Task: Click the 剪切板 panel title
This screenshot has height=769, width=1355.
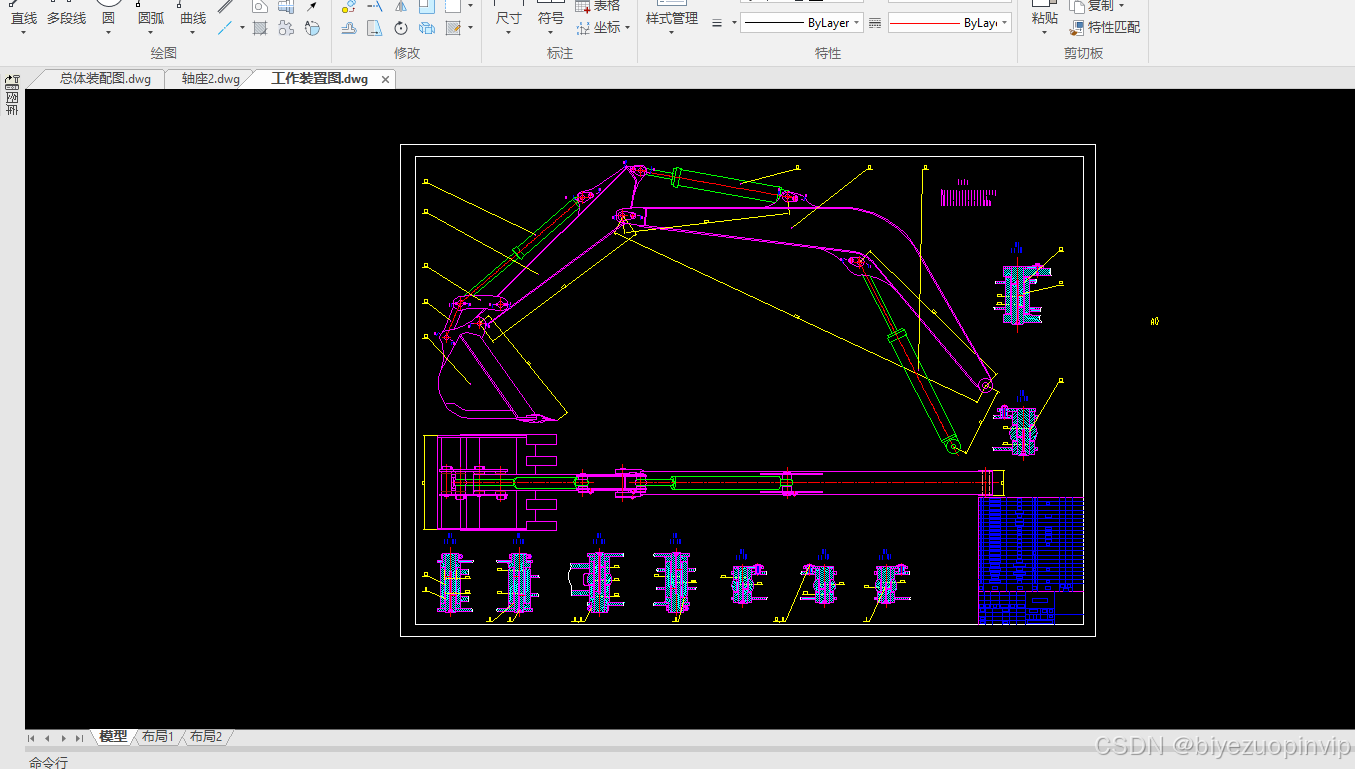Action: click(1084, 53)
